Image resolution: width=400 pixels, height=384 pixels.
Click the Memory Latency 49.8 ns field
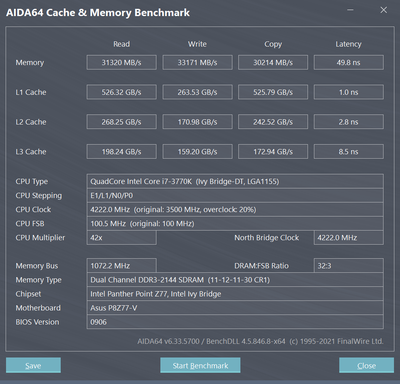click(x=349, y=62)
